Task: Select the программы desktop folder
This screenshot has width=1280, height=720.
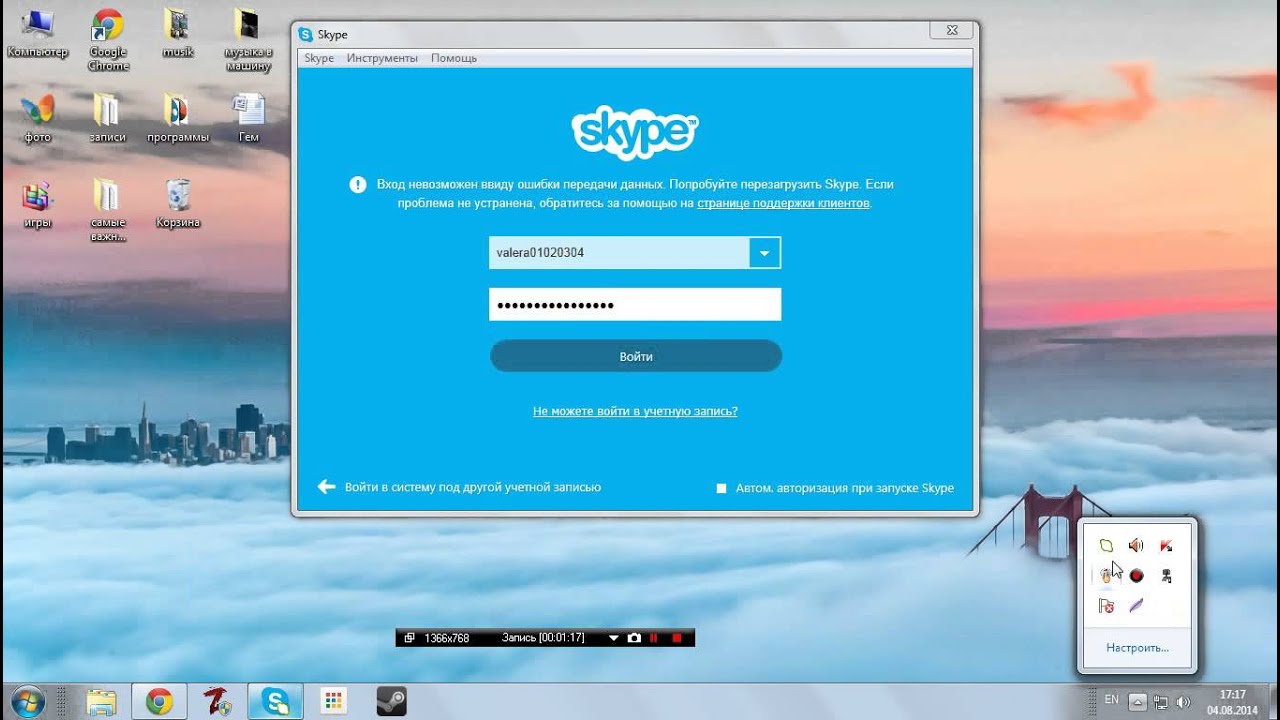Action: coord(178,119)
